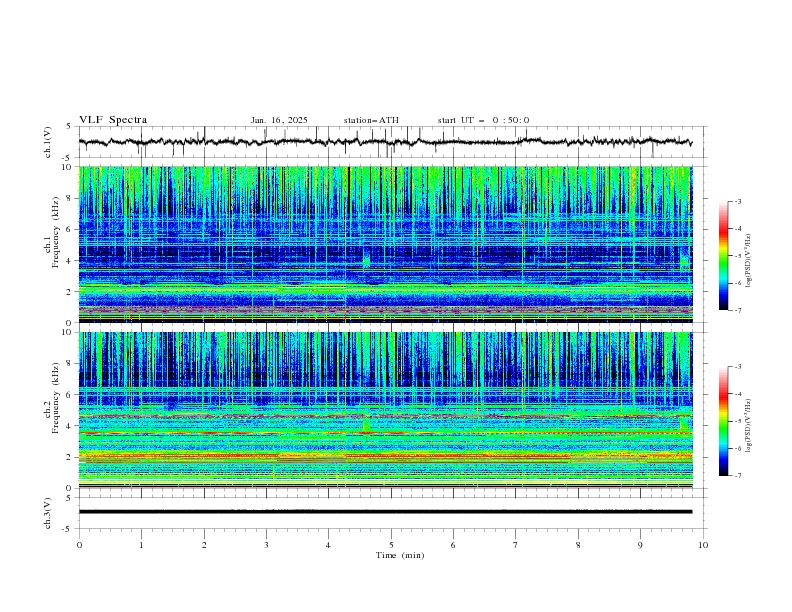Click the "-5" tick on ch.1 colorbar
The width and height of the screenshot is (792, 612).
click(737, 256)
